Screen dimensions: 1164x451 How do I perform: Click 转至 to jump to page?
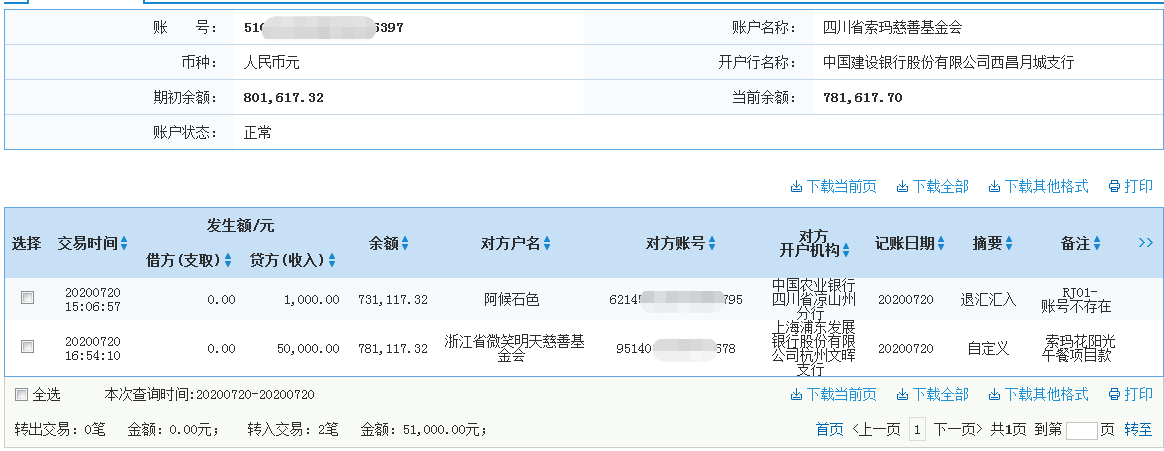pos(1138,429)
